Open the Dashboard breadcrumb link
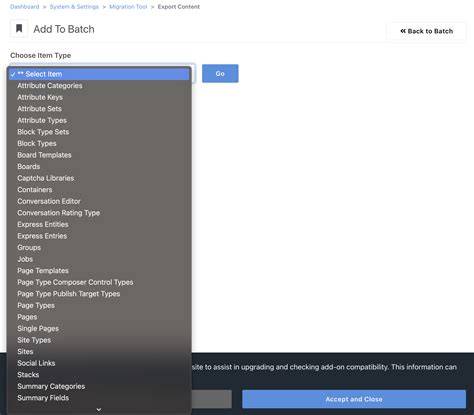Image resolution: width=474 pixels, height=415 pixels. click(x=25, y=7)
